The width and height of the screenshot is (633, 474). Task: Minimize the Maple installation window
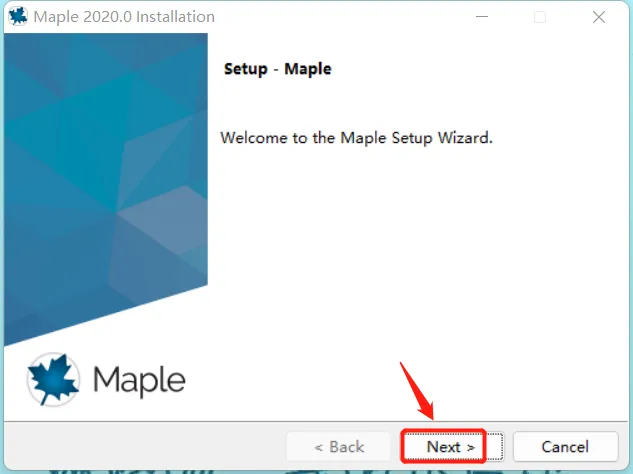(482, 17)
